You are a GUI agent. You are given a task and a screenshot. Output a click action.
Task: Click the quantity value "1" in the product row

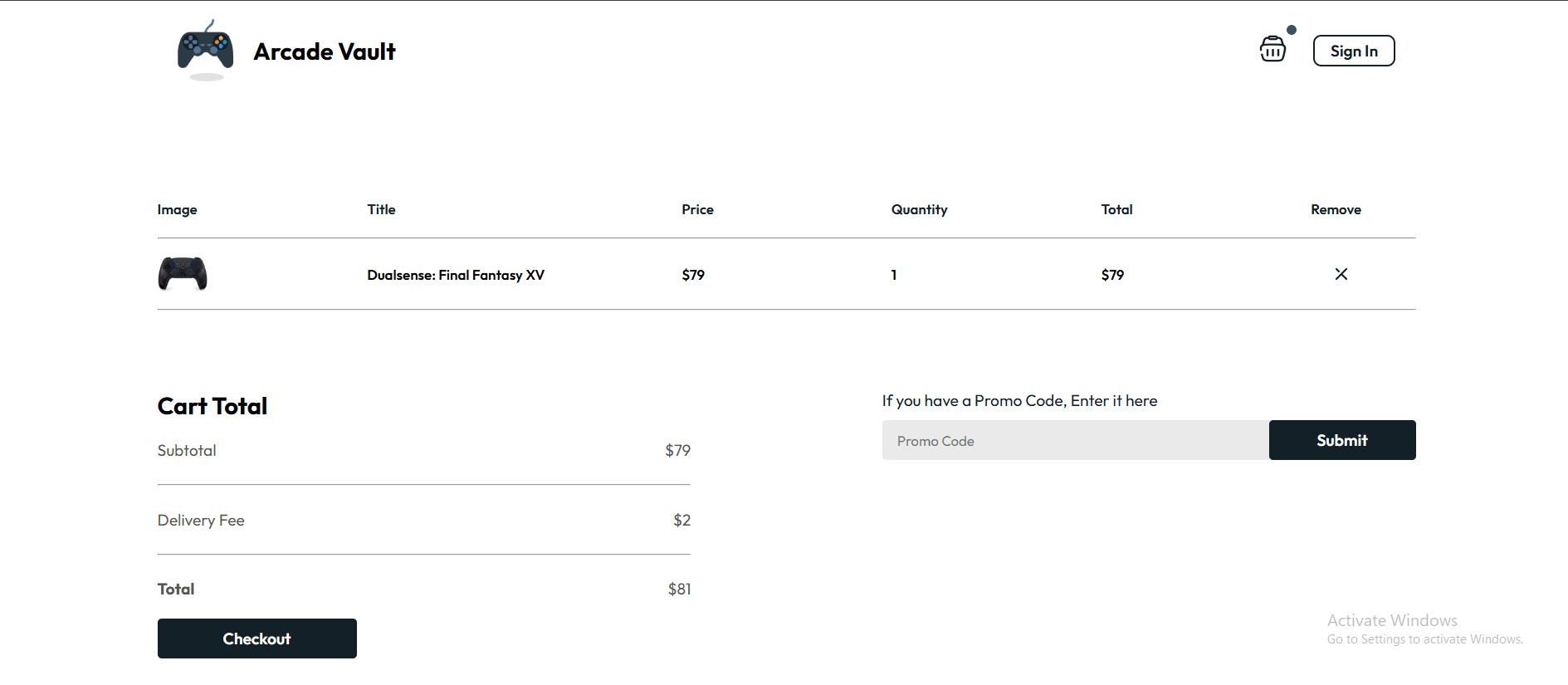894,275
